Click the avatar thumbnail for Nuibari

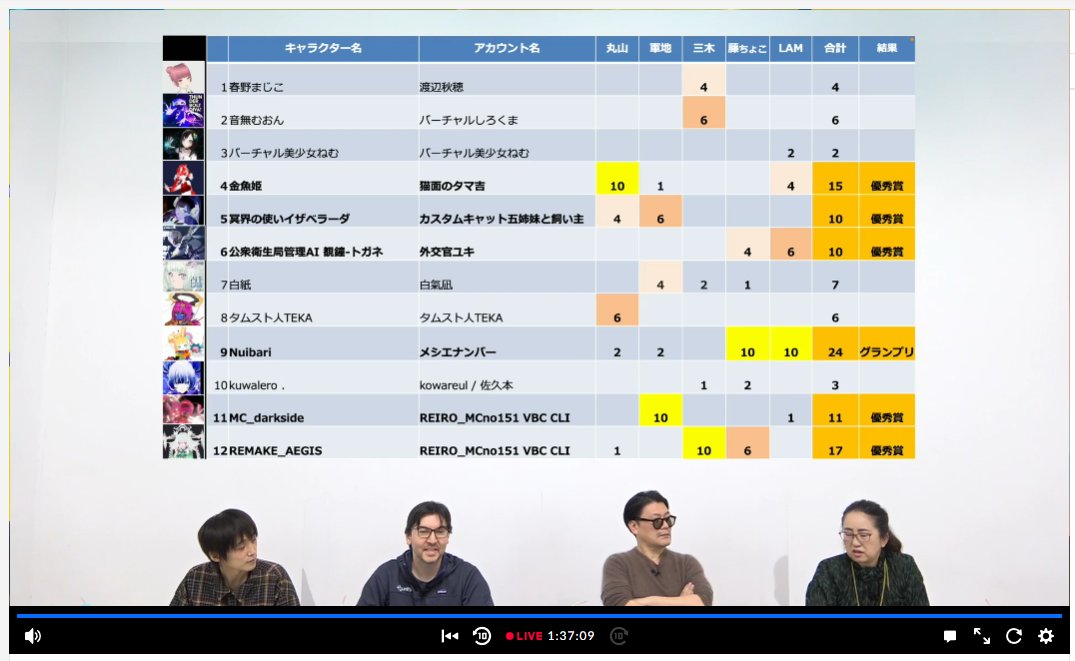[x=184, y=344]
